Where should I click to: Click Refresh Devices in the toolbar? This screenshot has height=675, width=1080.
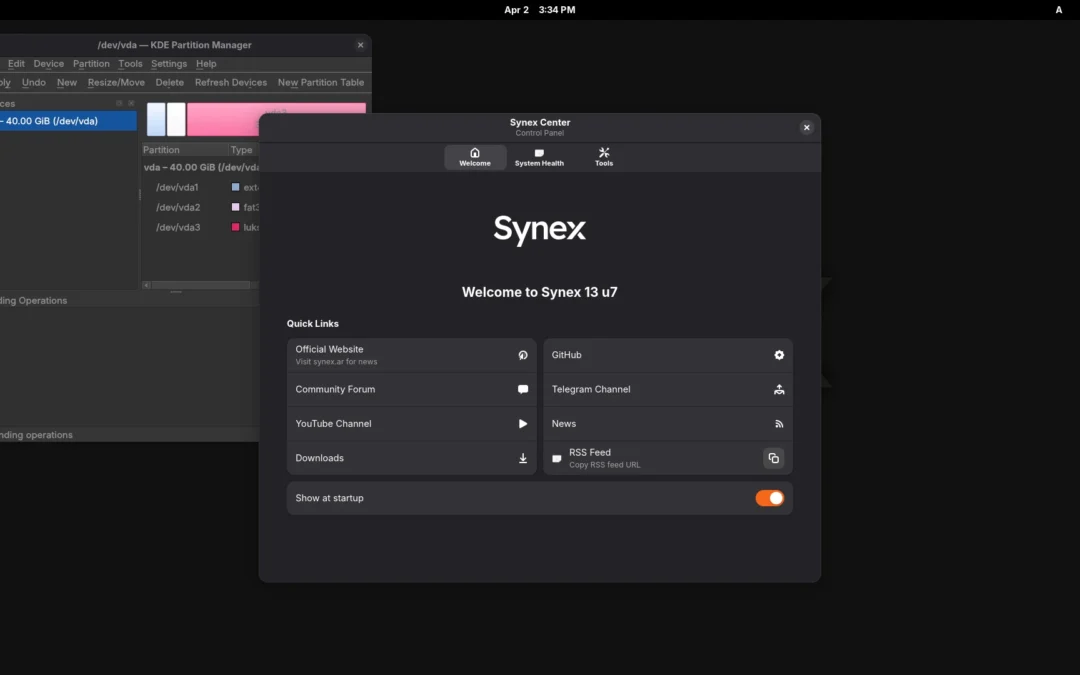tap(231, 82)
